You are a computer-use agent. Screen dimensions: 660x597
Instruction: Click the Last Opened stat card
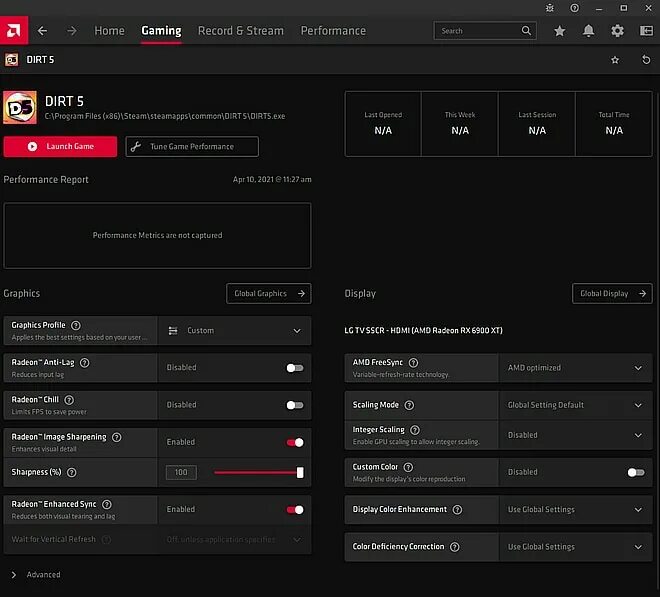tap(383, 124)
